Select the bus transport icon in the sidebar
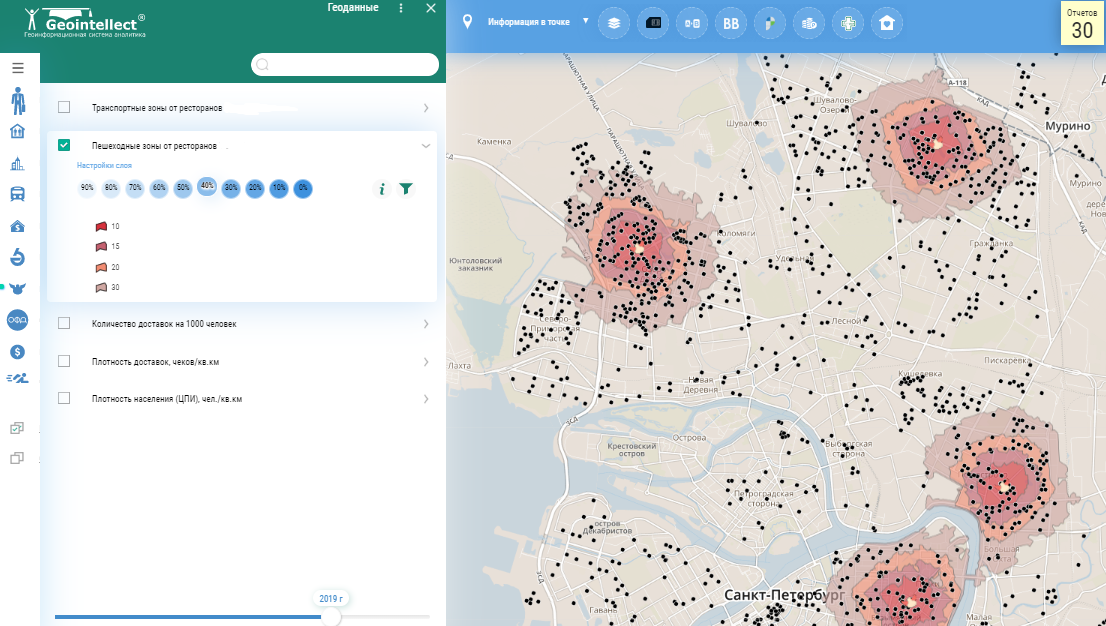 point(18,194)
